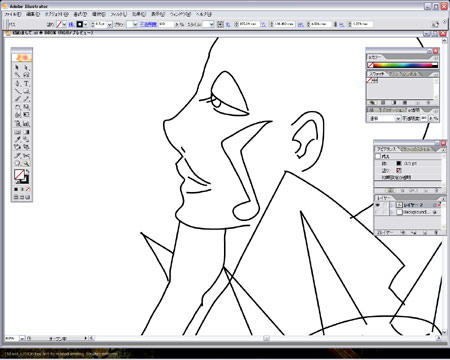Select the Selection arrow tool

[x=18, y=67]
